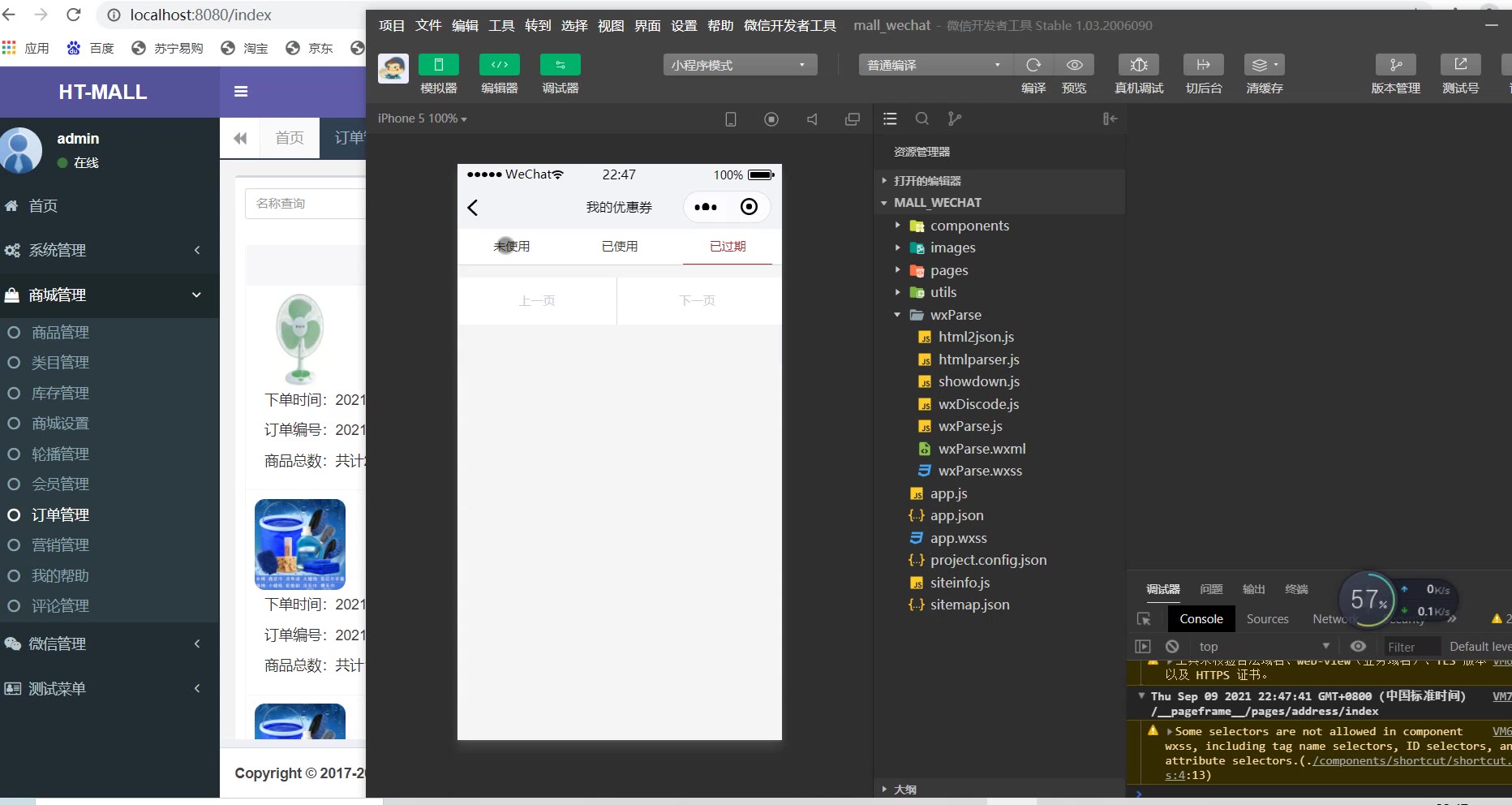Click the simulator record stop icon
1512x805 pixels.
[771, 119]
